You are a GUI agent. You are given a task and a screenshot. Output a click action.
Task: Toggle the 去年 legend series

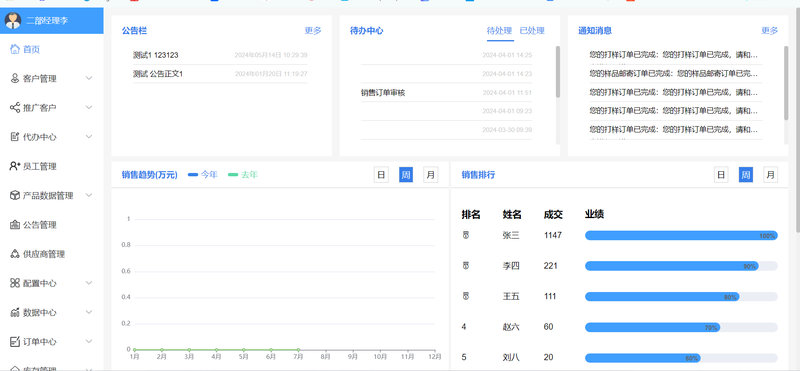coord(243,175)
